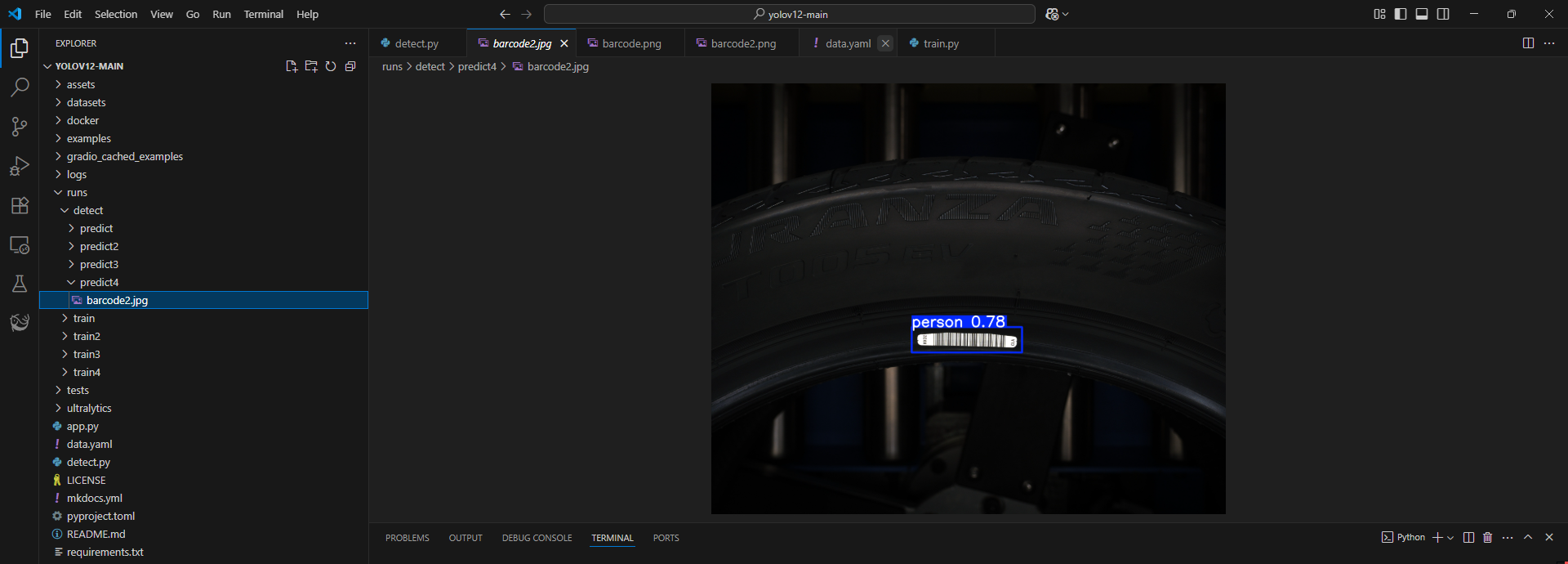The width and height of the screenshot is (1568, 564).
Task: Open the Testing flask icon
Action: tap(20, 284)
